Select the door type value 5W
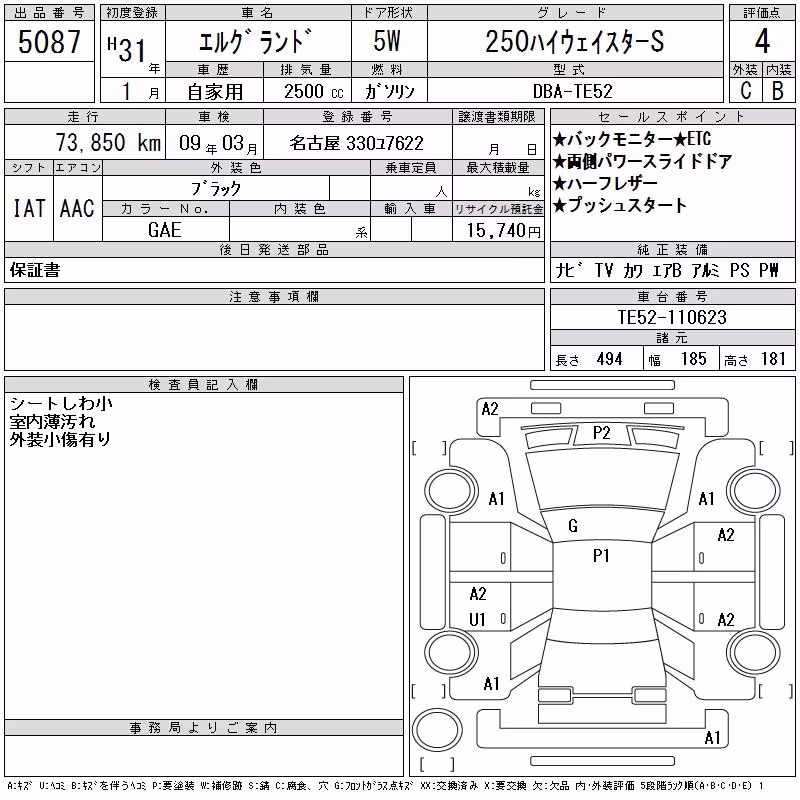This screenshot has height=800, width=800. click(x=387, y=41)
